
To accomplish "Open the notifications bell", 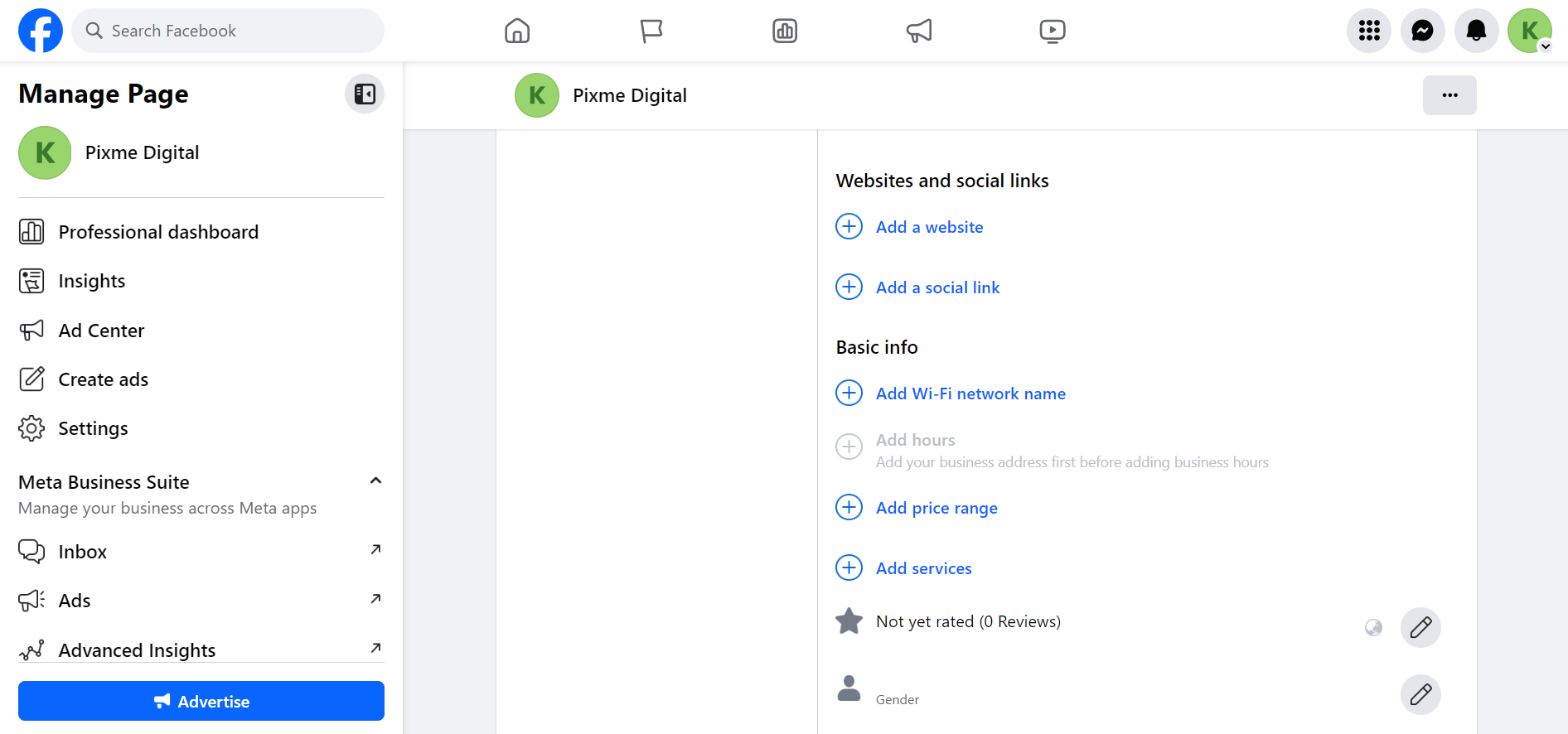I will [1476, 31].
